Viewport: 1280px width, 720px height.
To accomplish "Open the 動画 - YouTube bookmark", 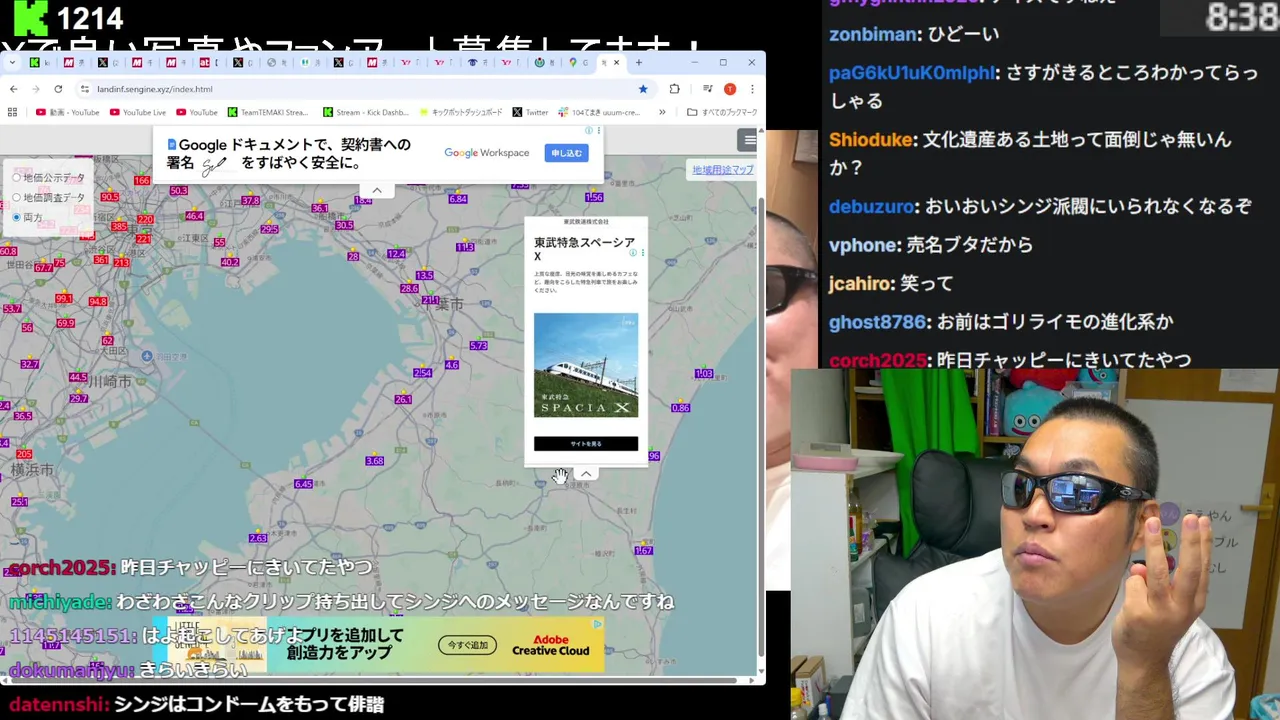I will (x=68, y=112).
